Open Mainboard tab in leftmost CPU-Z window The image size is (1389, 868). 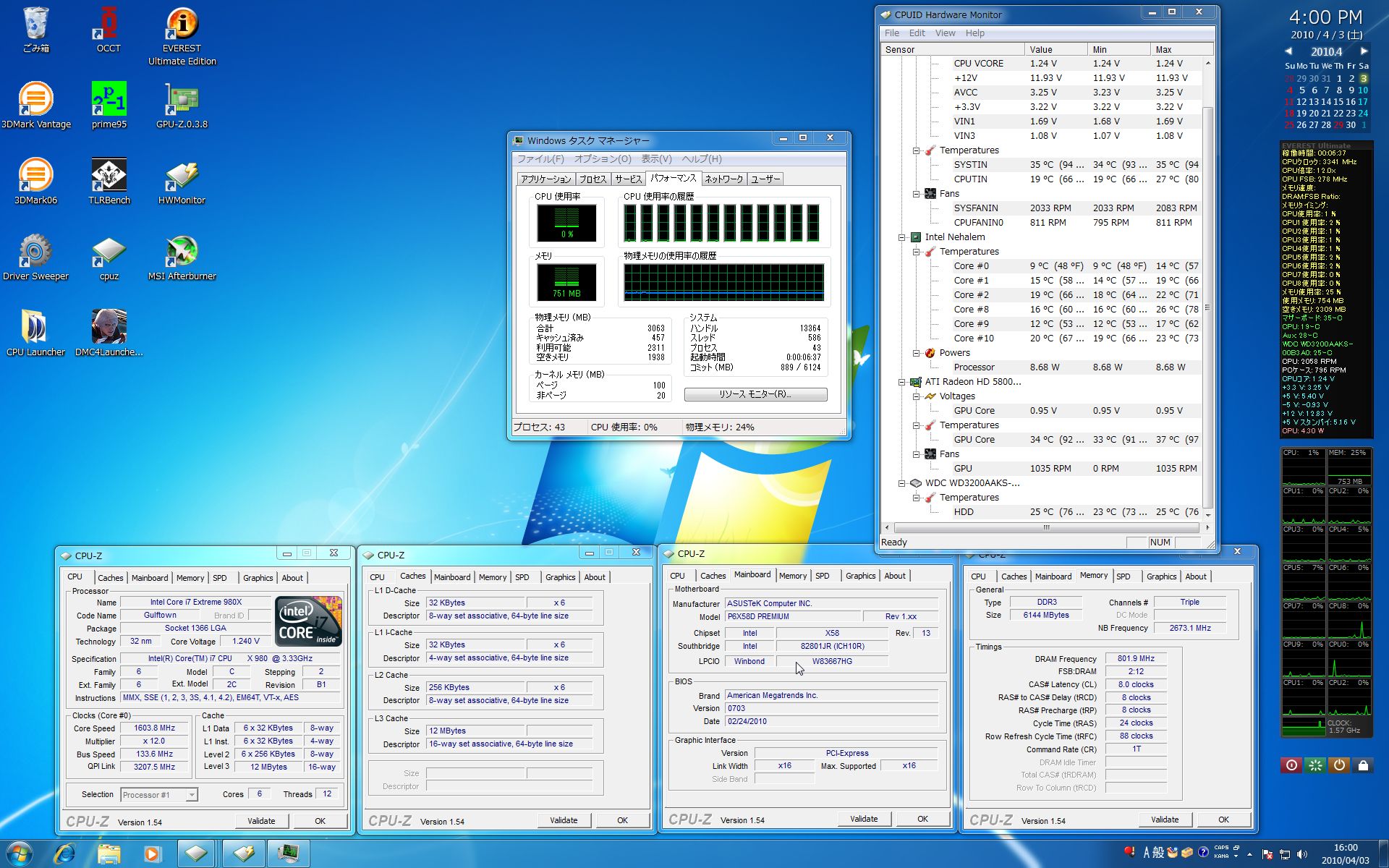[150, 578]
